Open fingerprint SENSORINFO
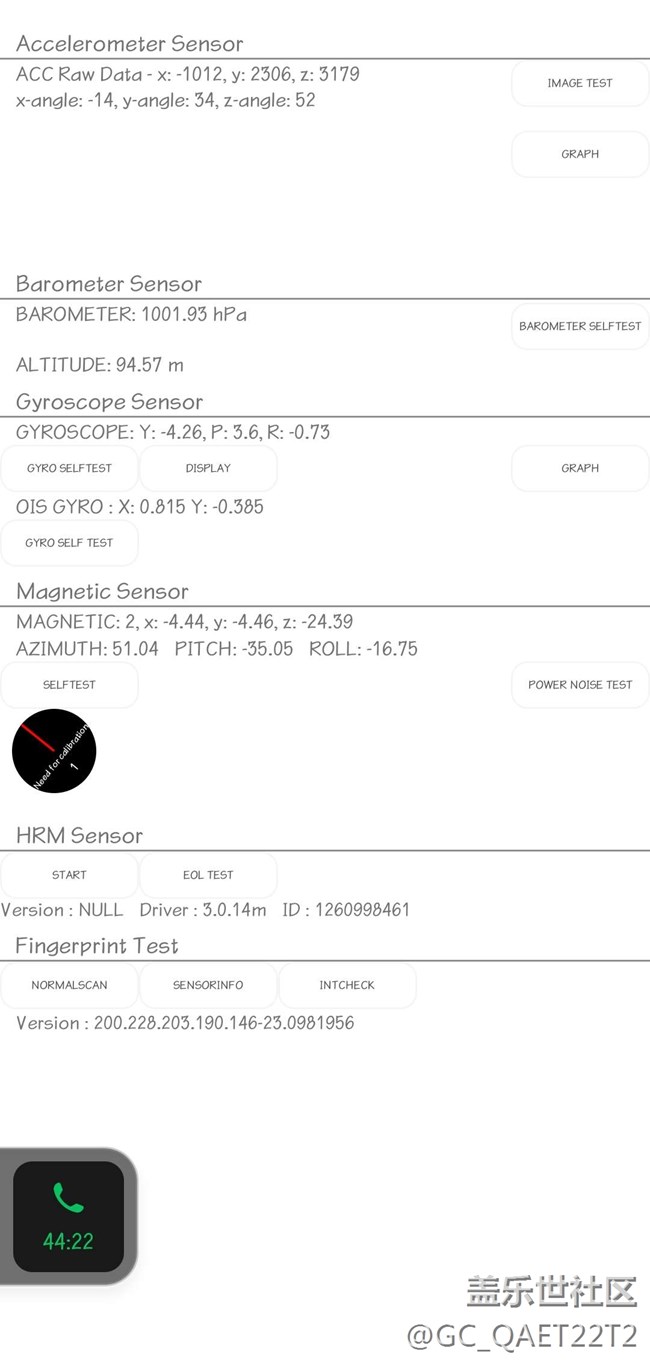The height and width of the screenshot is (1372, 650). tap(208, 985)
